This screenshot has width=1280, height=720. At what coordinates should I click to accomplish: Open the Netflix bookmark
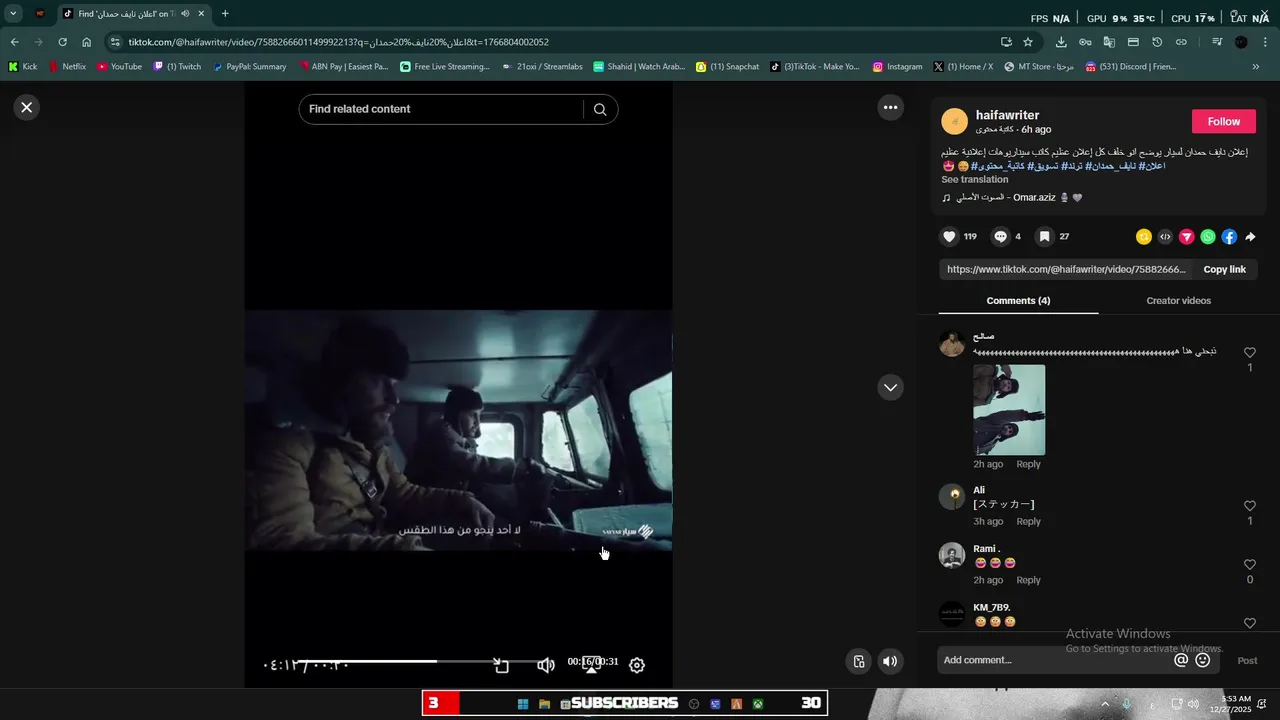click(x=67, y=67)
